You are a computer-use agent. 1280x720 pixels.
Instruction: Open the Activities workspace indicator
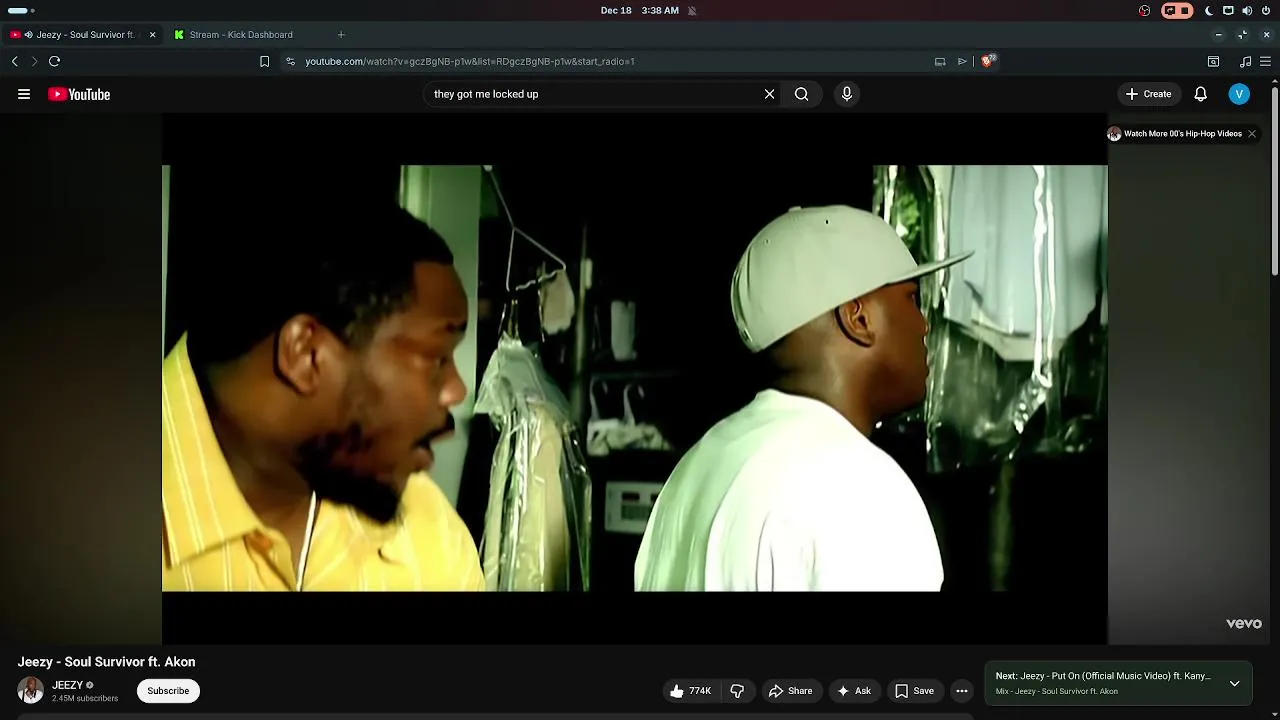click(x=21, y=10)
